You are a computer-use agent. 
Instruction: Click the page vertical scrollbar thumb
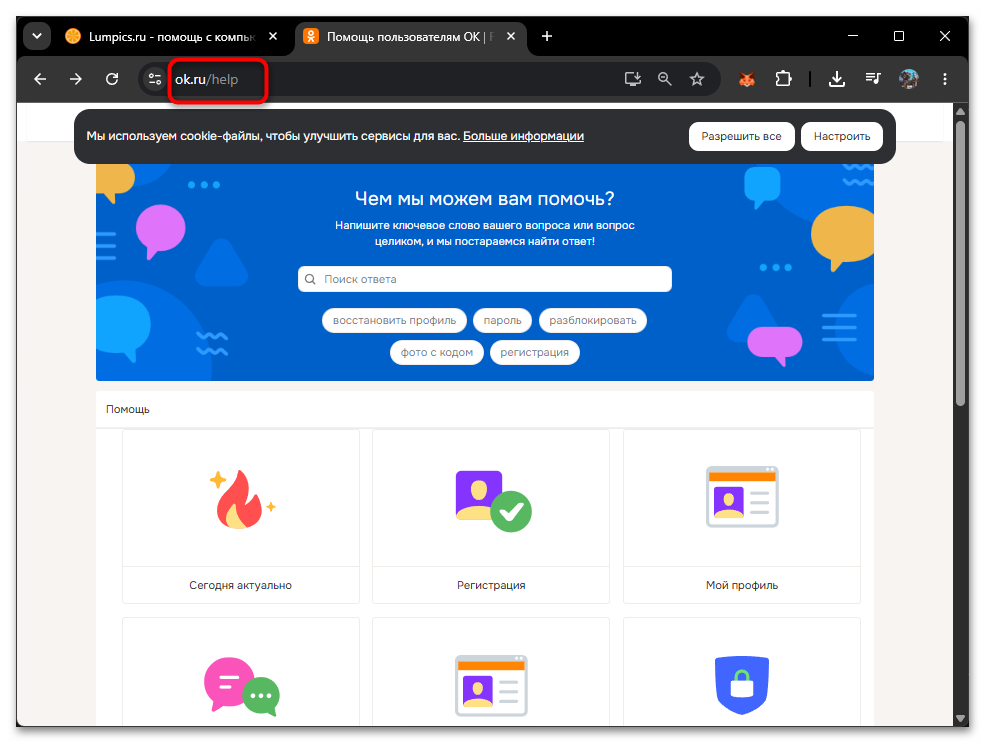[x=960, y=263]
